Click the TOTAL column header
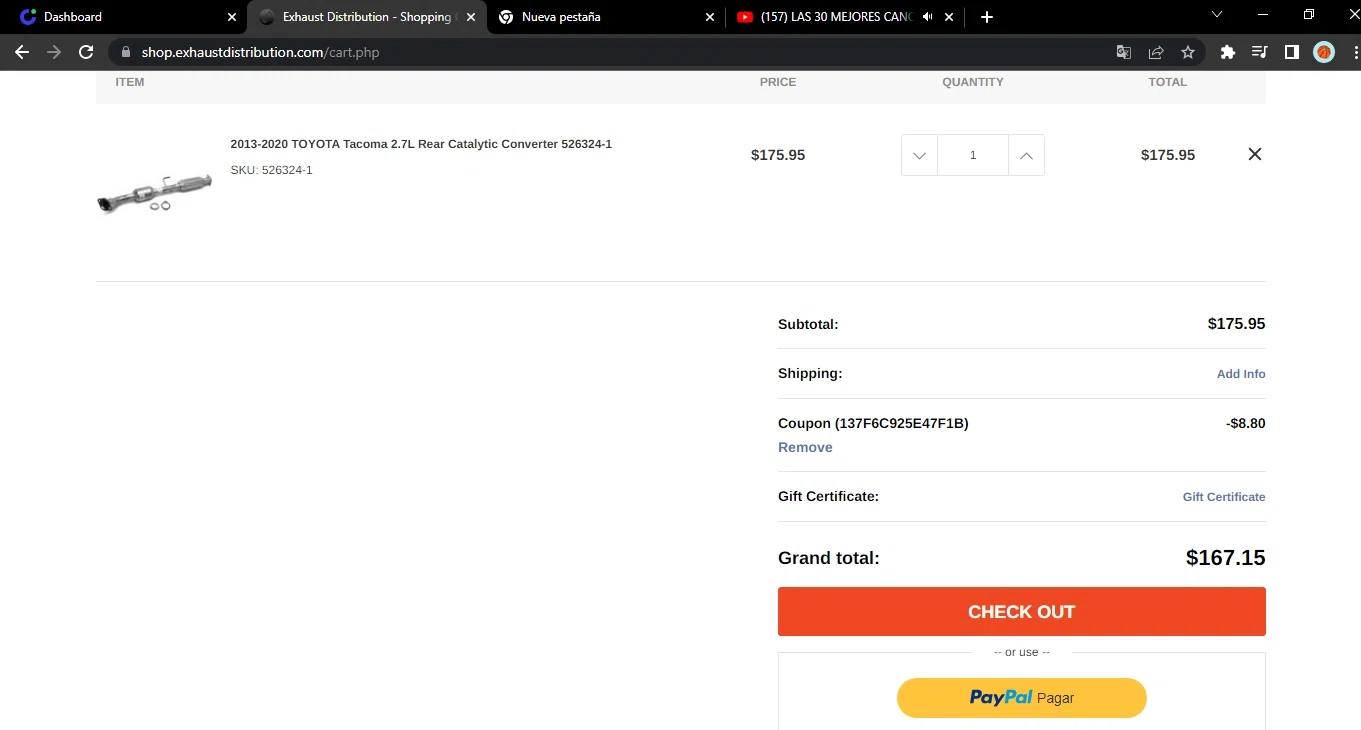 click(1168, 82)
